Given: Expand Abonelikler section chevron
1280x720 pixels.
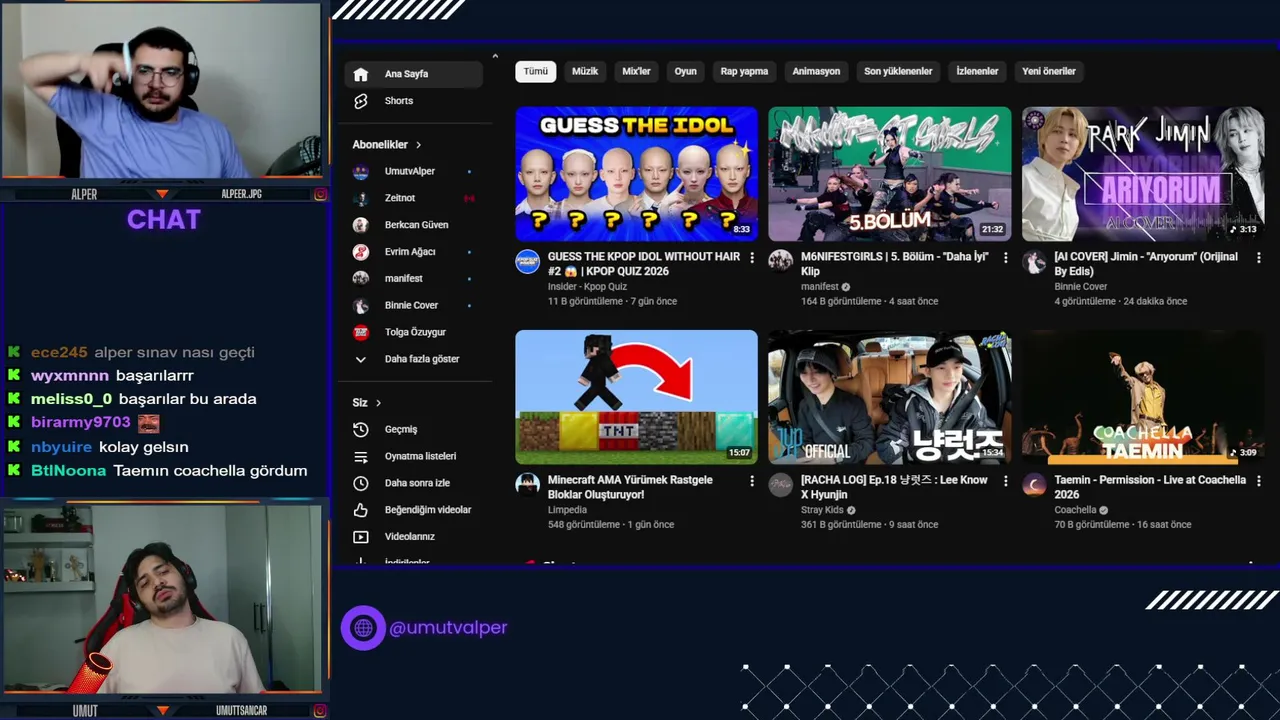Looking at the screenshot, I should coord(418,145).
